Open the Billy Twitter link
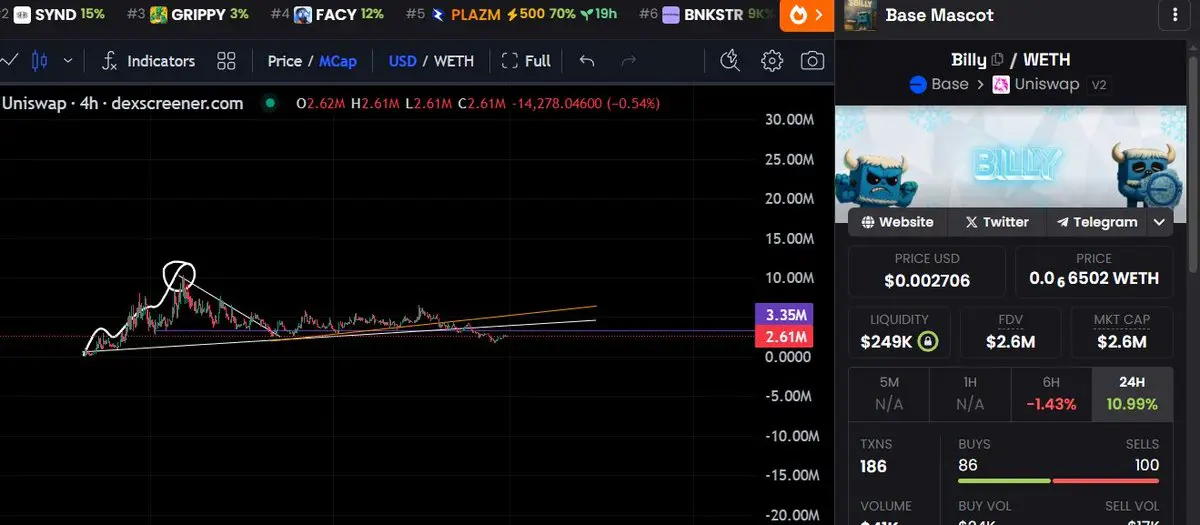The width and height of the screenshot is (1200, 525). tap(997, 222)
